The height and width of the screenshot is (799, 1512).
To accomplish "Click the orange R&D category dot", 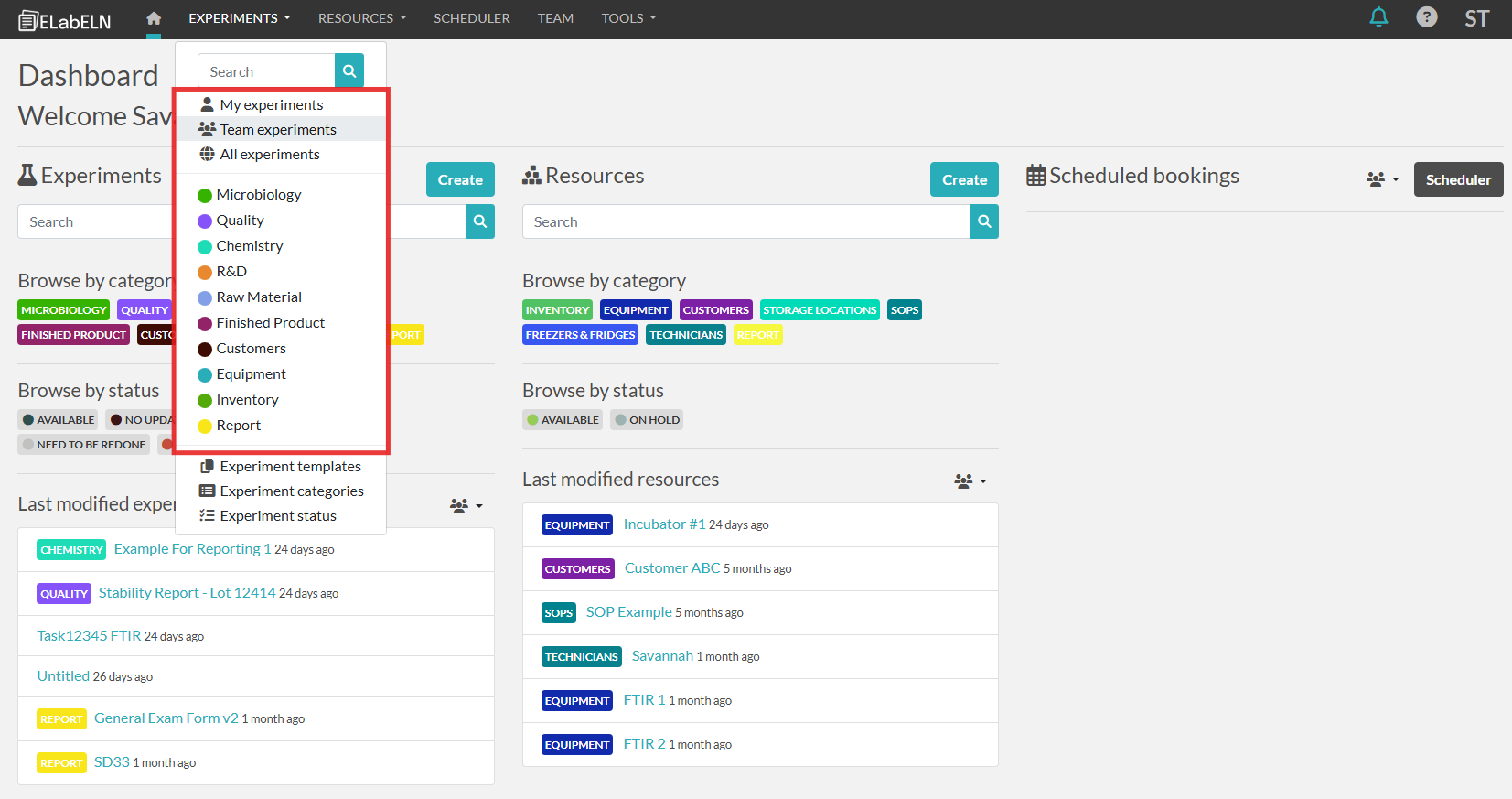I will pyautogui.click(x=205, y=272).
